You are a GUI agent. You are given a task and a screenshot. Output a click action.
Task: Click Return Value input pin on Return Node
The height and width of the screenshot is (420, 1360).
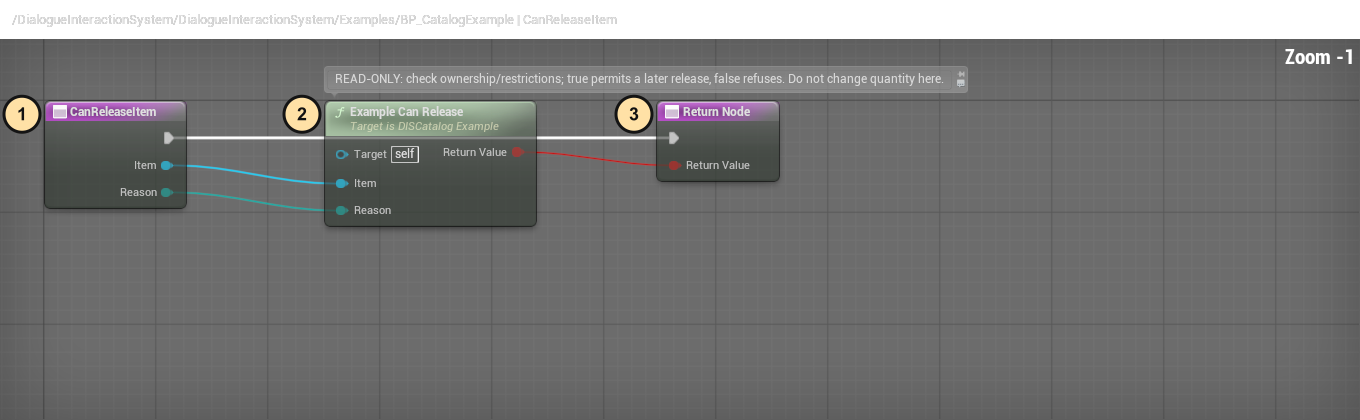point(674,165)
